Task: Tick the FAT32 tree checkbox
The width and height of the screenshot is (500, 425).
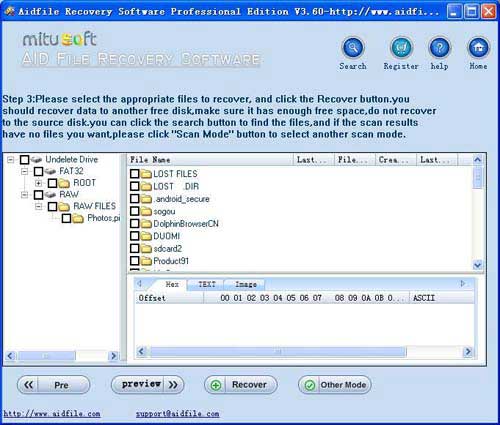Action: 38,171
